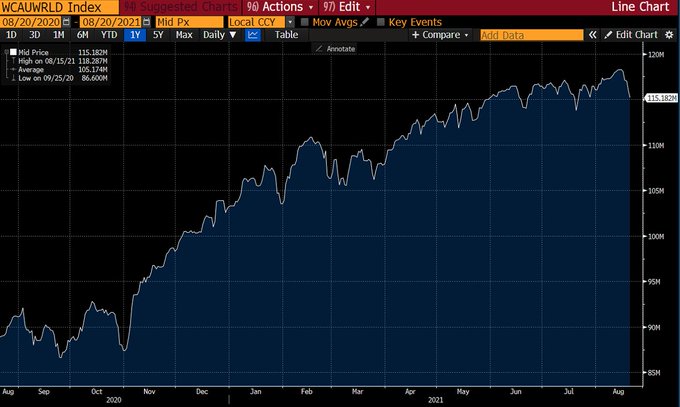Image resolution: width=680 pixels, height=407 pixels.
Task: Select the 1M time range tab
Action: tap(59, 35)
